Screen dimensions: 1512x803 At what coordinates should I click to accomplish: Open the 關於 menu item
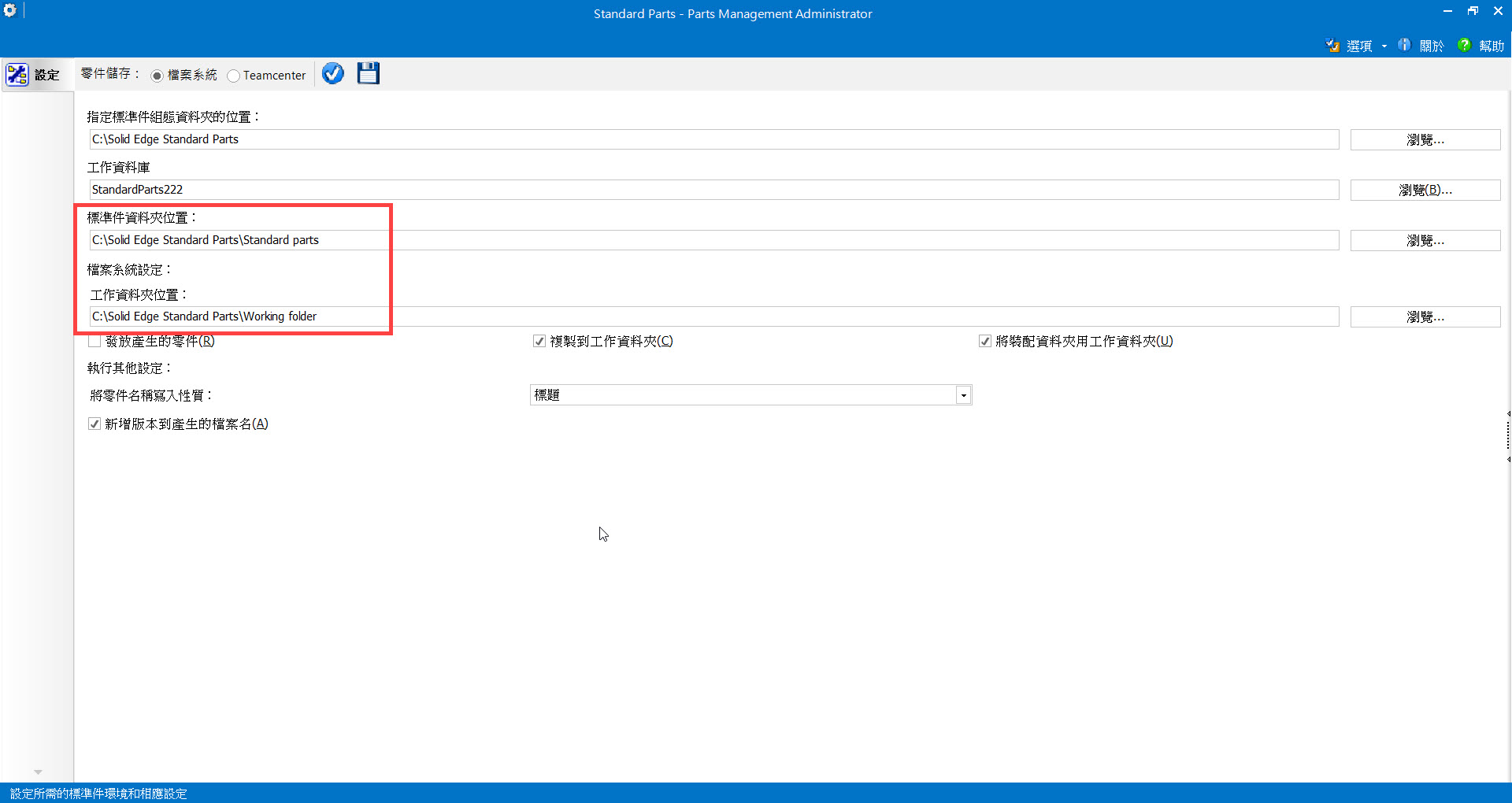click(x=1431, y=46)
